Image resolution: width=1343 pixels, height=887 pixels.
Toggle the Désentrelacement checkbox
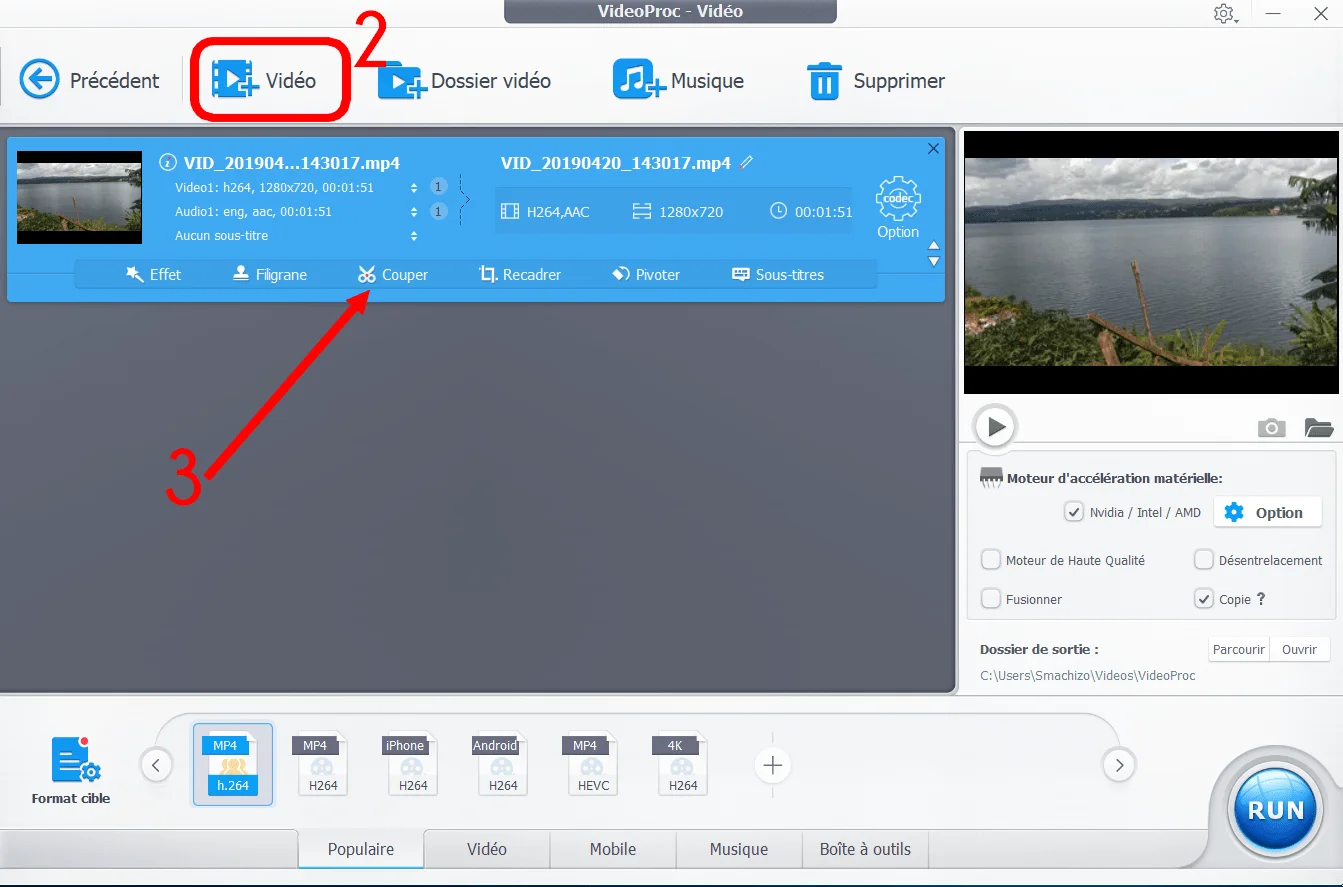click(x=1204, y=560)
